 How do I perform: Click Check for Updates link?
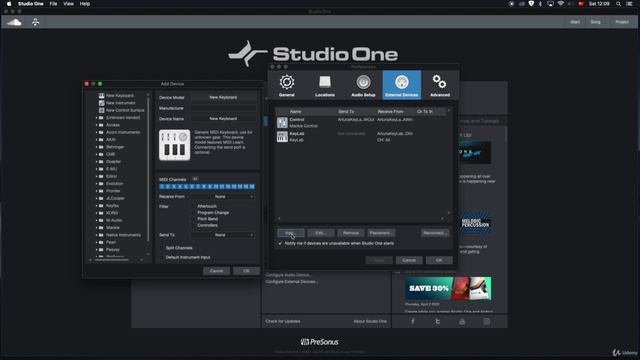tap(283, 321)
